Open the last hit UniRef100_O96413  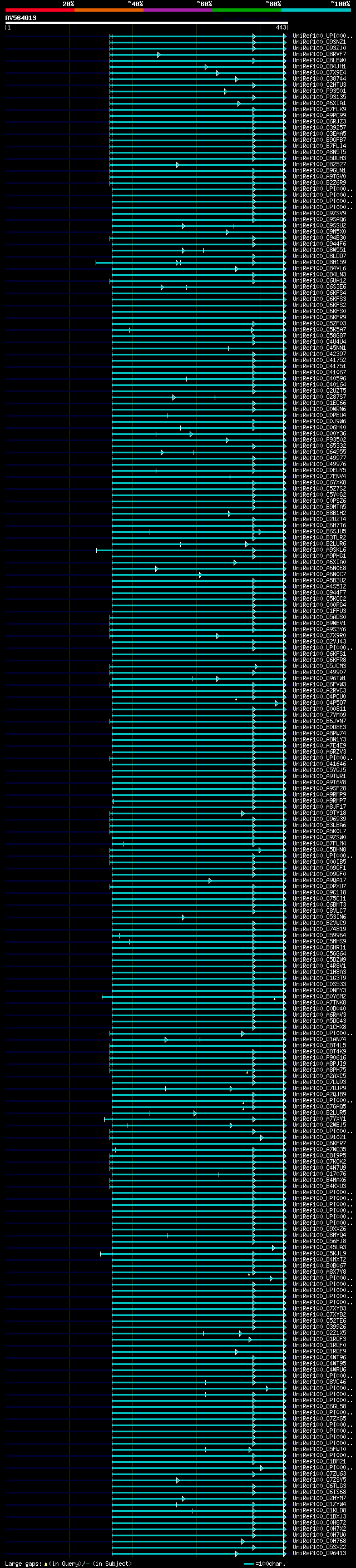point(319,1554)
